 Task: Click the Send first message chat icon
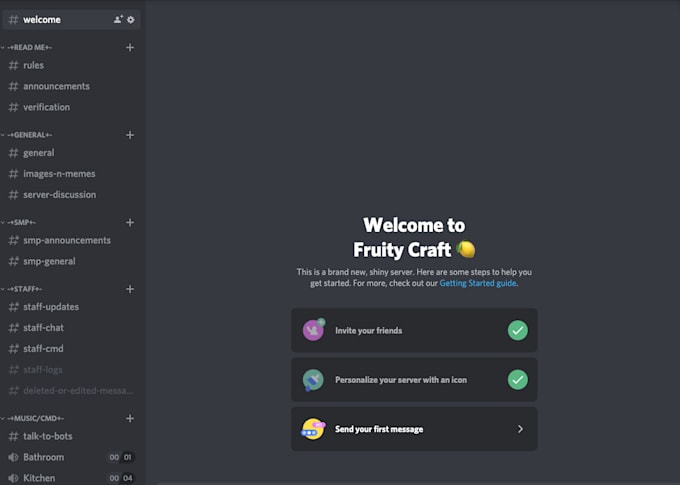point(313,429)
